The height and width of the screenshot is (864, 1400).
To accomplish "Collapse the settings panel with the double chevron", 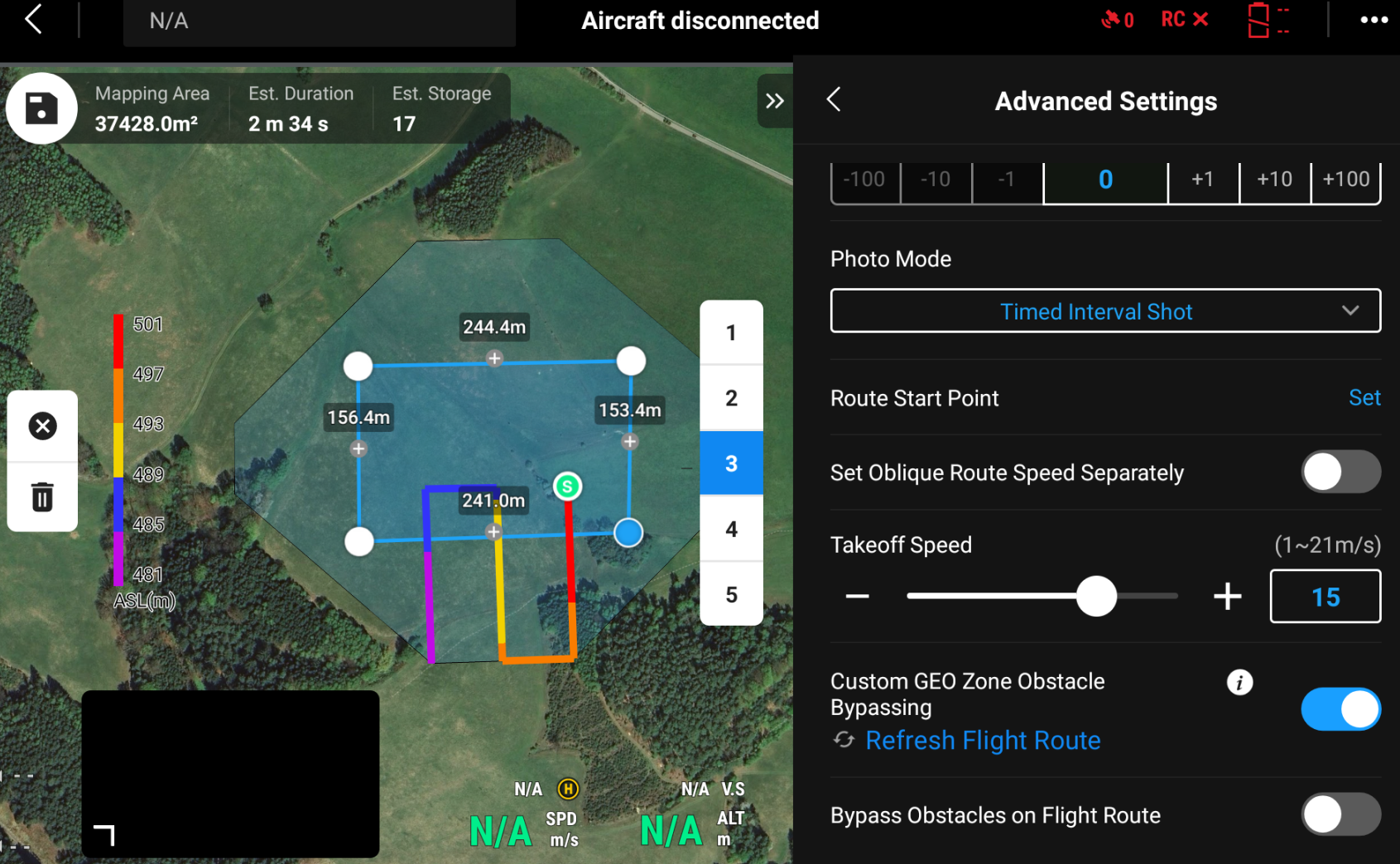I will pos(774,101).
